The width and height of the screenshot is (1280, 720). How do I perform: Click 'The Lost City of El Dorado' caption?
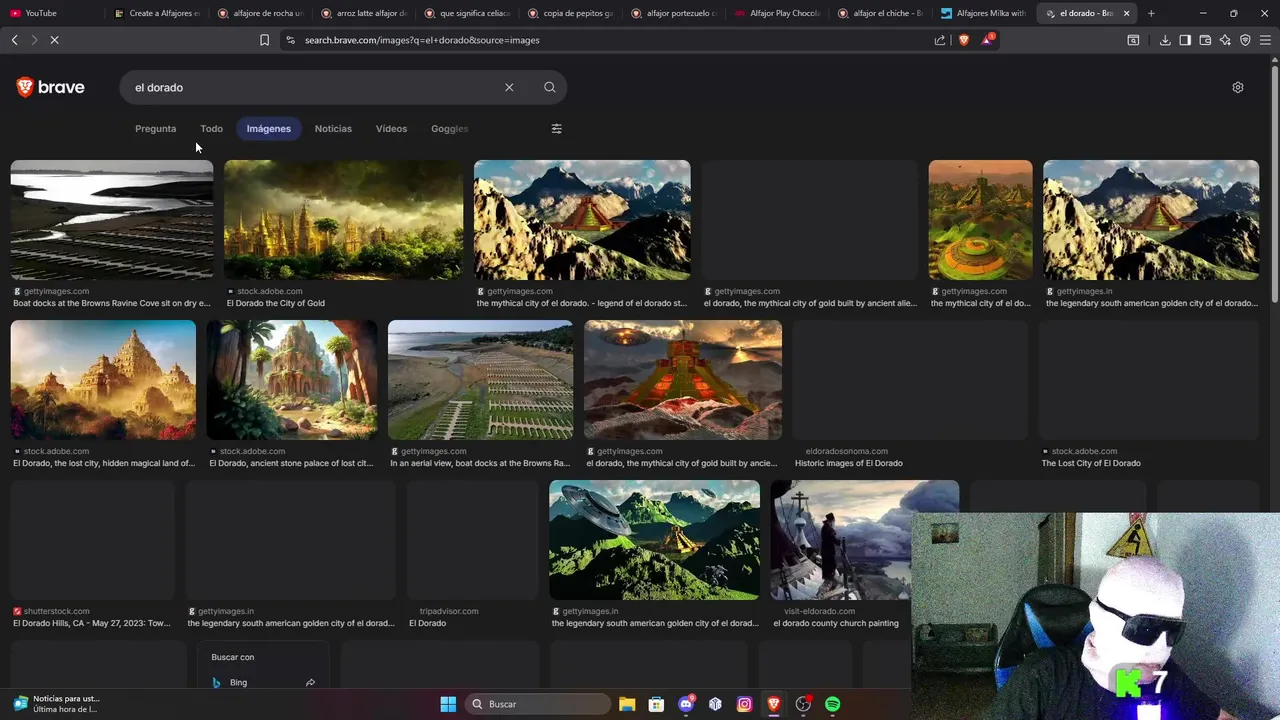coord(1091,463)
